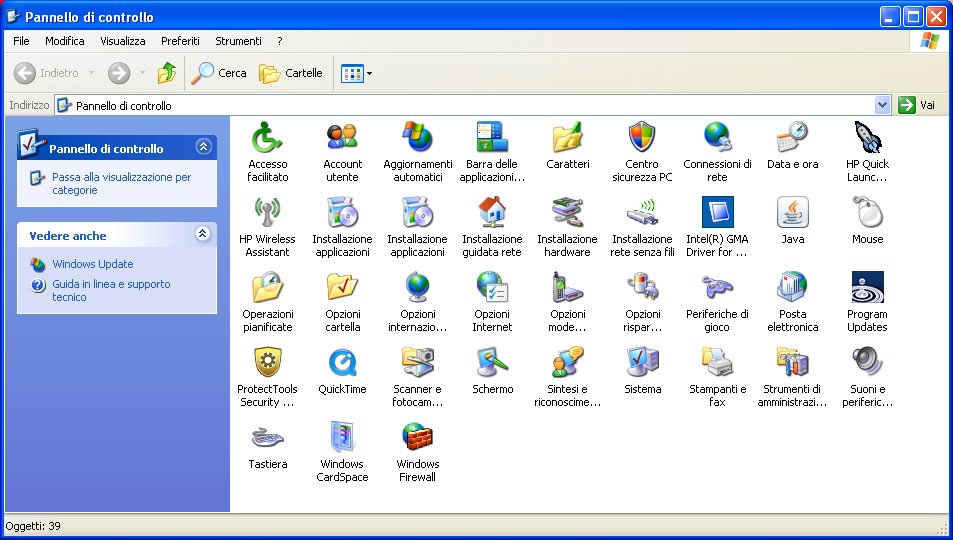
Task: Collapse the Vedere anche sidebar section
Action: 203,234
